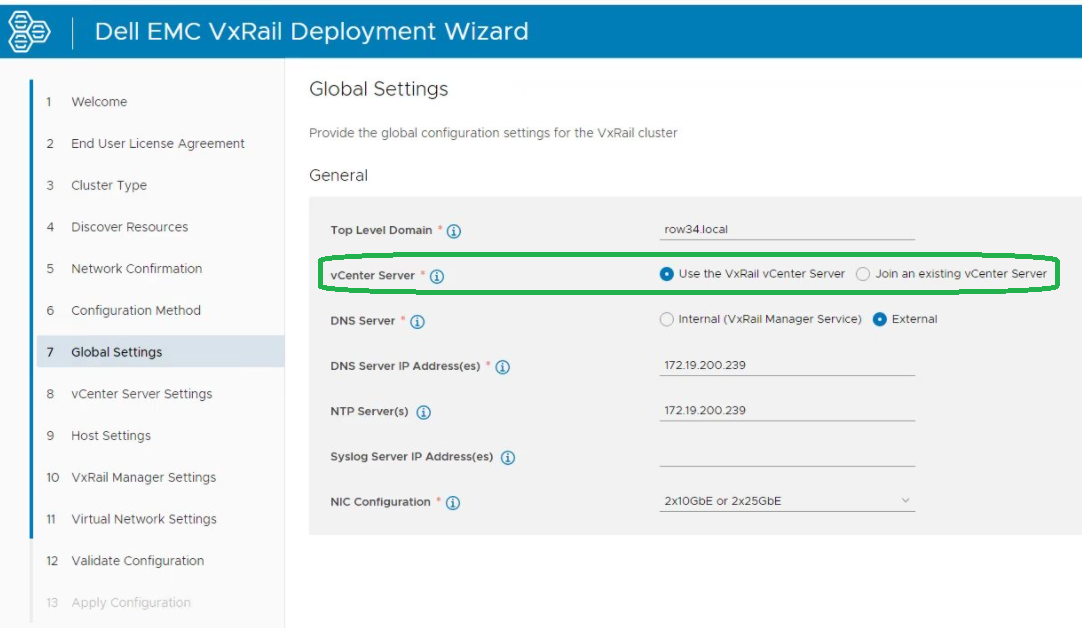The width and height of the screenshot is (1082, 628).
Task: Select Internal (VxRail Manager Service) DNS option
Action: click(x=667, y=320)
